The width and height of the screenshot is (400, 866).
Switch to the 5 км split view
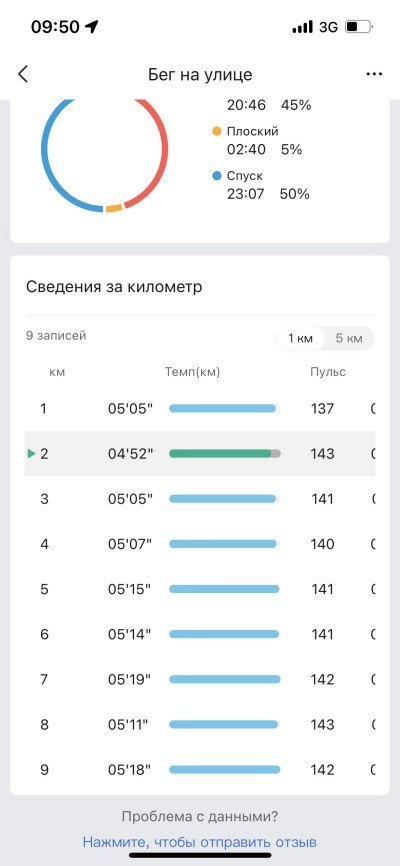click(x=349, y=339)
